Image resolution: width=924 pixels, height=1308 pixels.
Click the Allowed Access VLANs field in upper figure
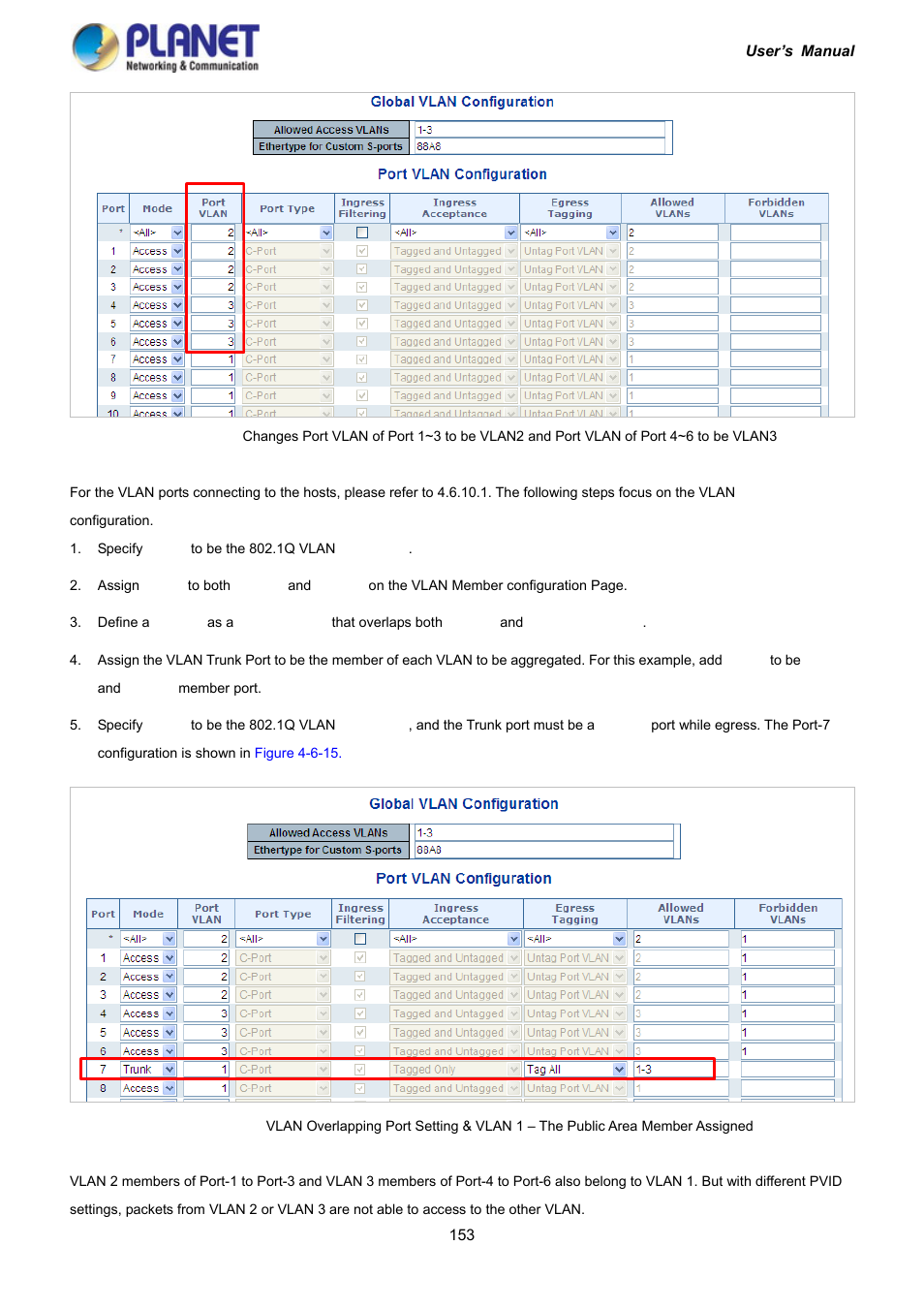[539, 130]
